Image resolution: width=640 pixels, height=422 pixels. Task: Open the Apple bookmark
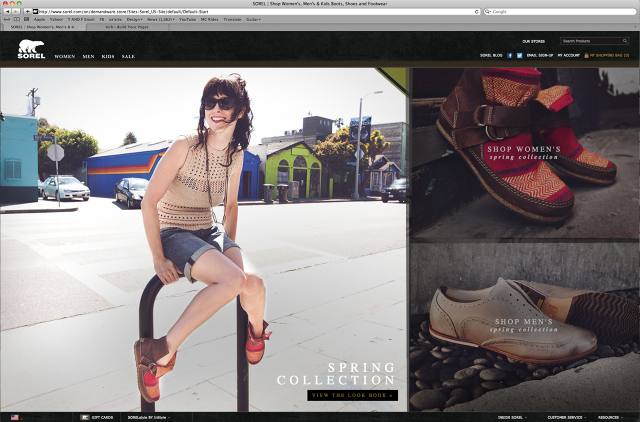(x=39, y=19)
